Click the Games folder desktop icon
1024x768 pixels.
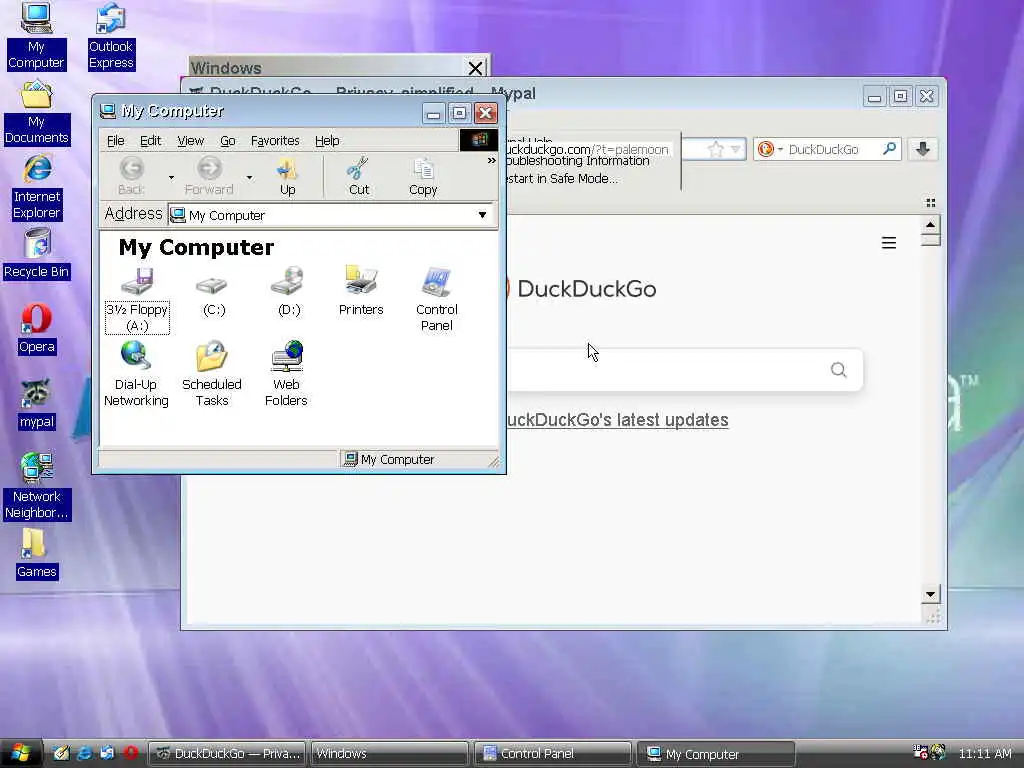(x=37, y=554)
